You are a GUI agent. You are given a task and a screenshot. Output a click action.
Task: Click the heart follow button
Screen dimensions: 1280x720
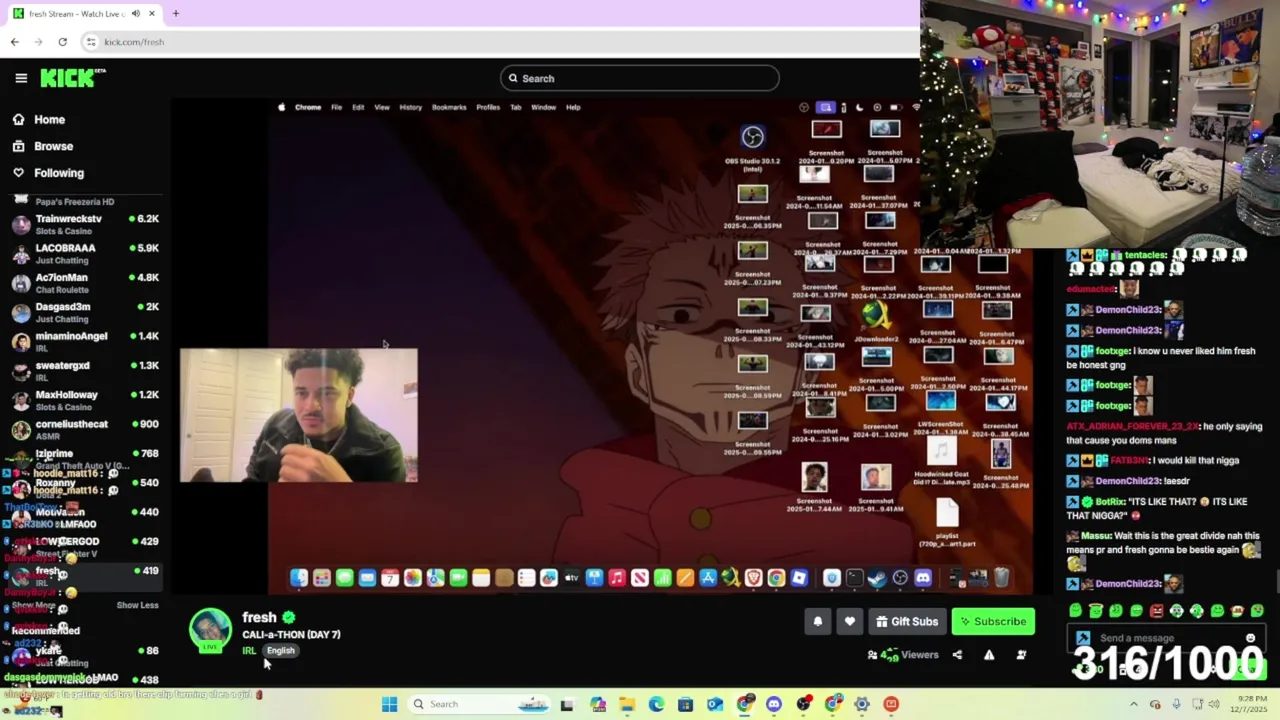pos(849,621)
